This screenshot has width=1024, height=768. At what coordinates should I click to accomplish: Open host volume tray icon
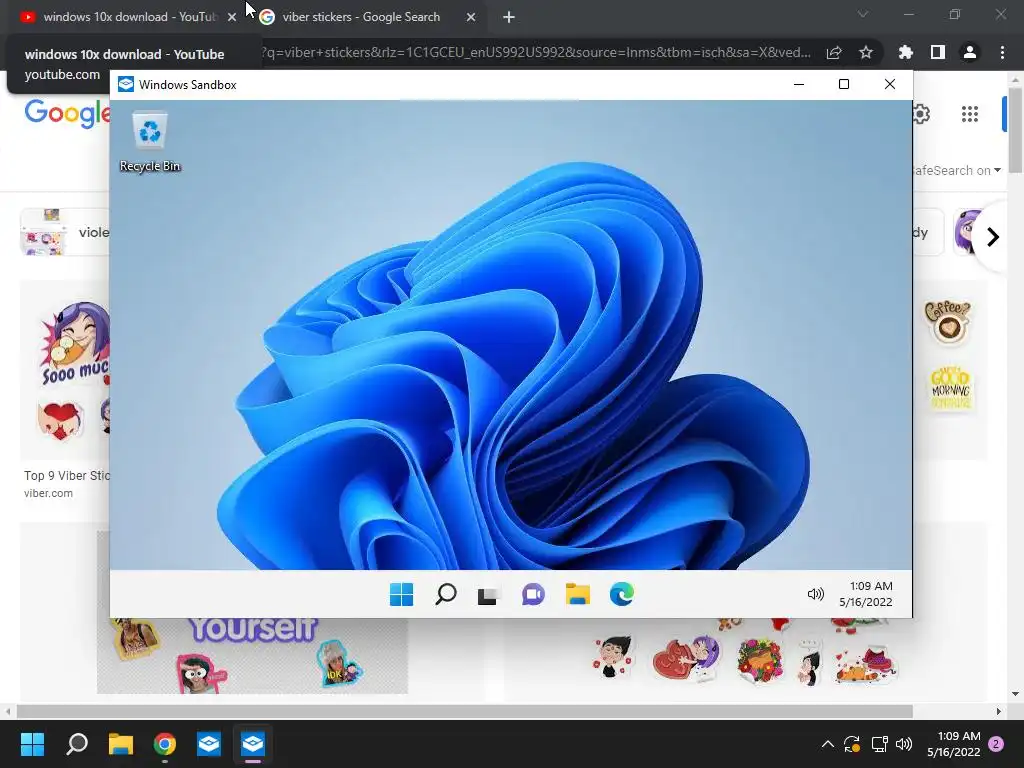904,744
